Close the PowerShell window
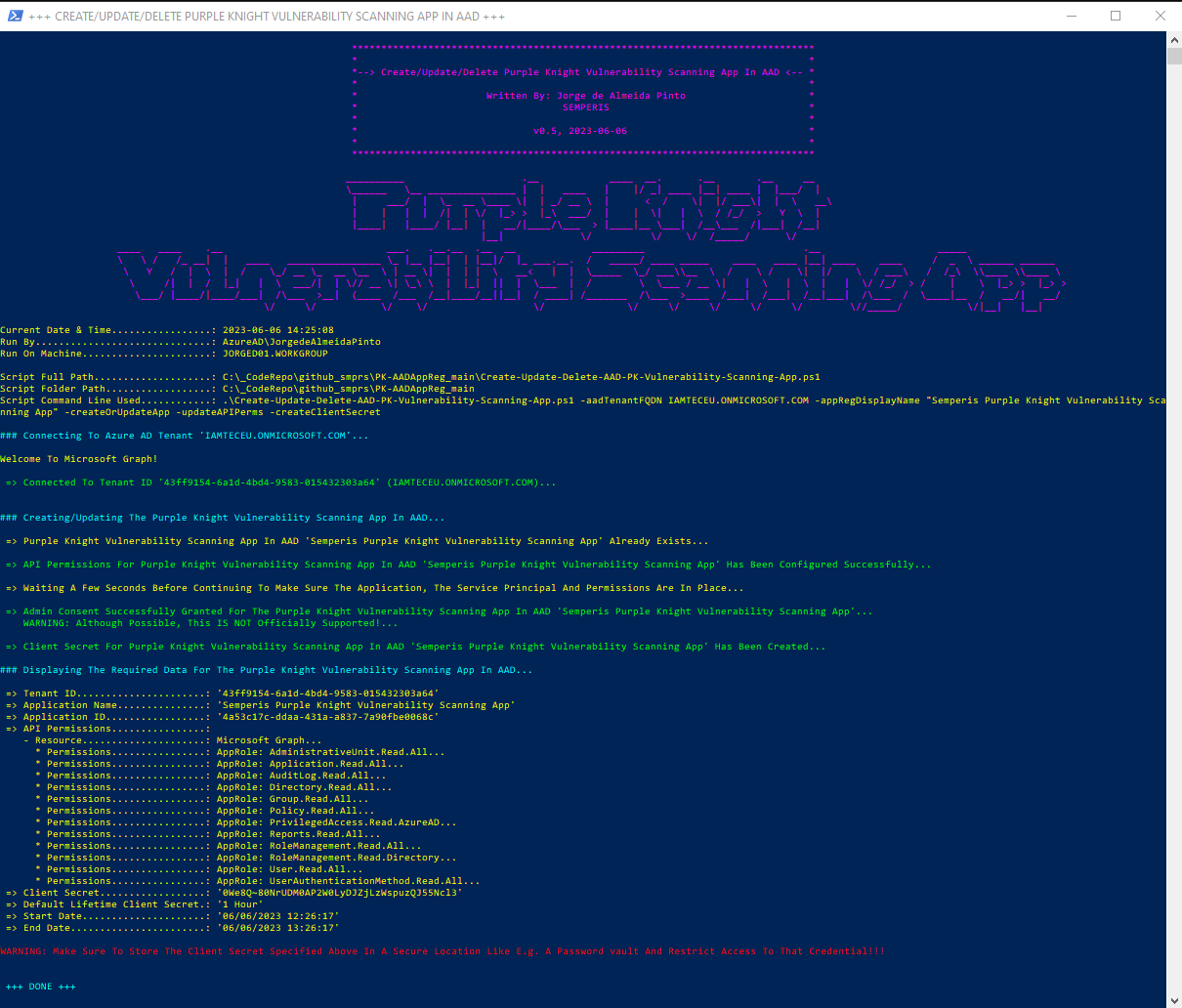This screenshot has height=1008, width=1182. [1161, 16]
